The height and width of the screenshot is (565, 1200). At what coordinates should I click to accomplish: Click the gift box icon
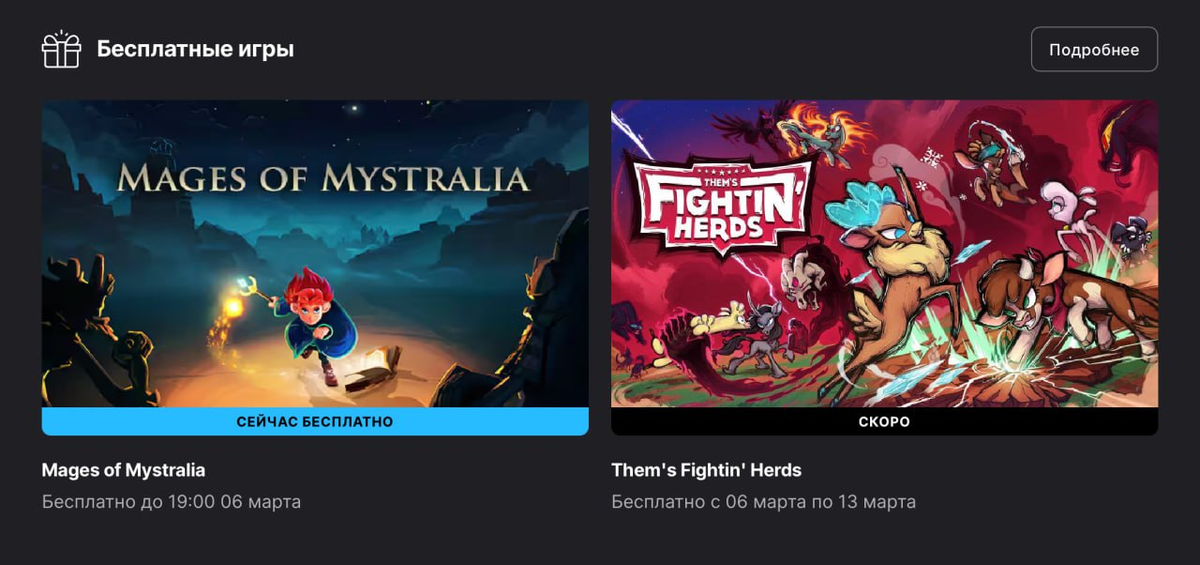[61, 49]
